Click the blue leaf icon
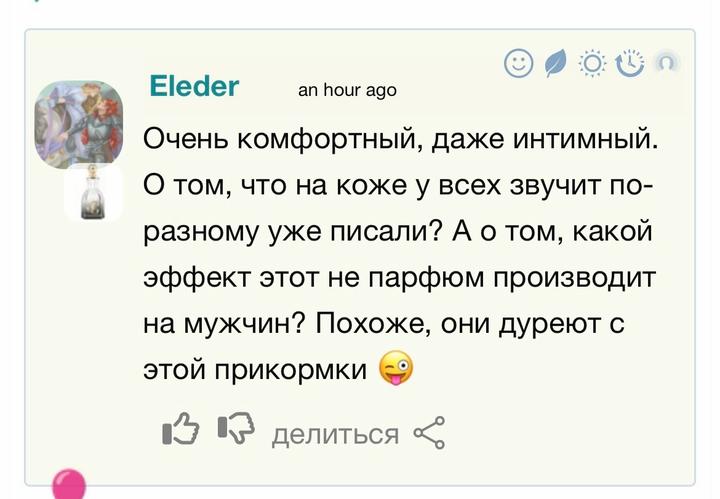Viewport: 720px width, 499px height. pyautogui.click(x=556, y=64)
